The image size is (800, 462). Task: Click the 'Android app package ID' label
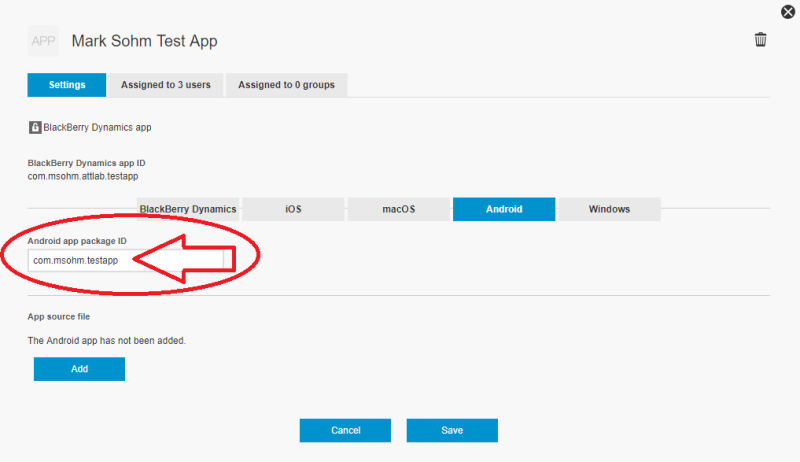pos(77,241)
